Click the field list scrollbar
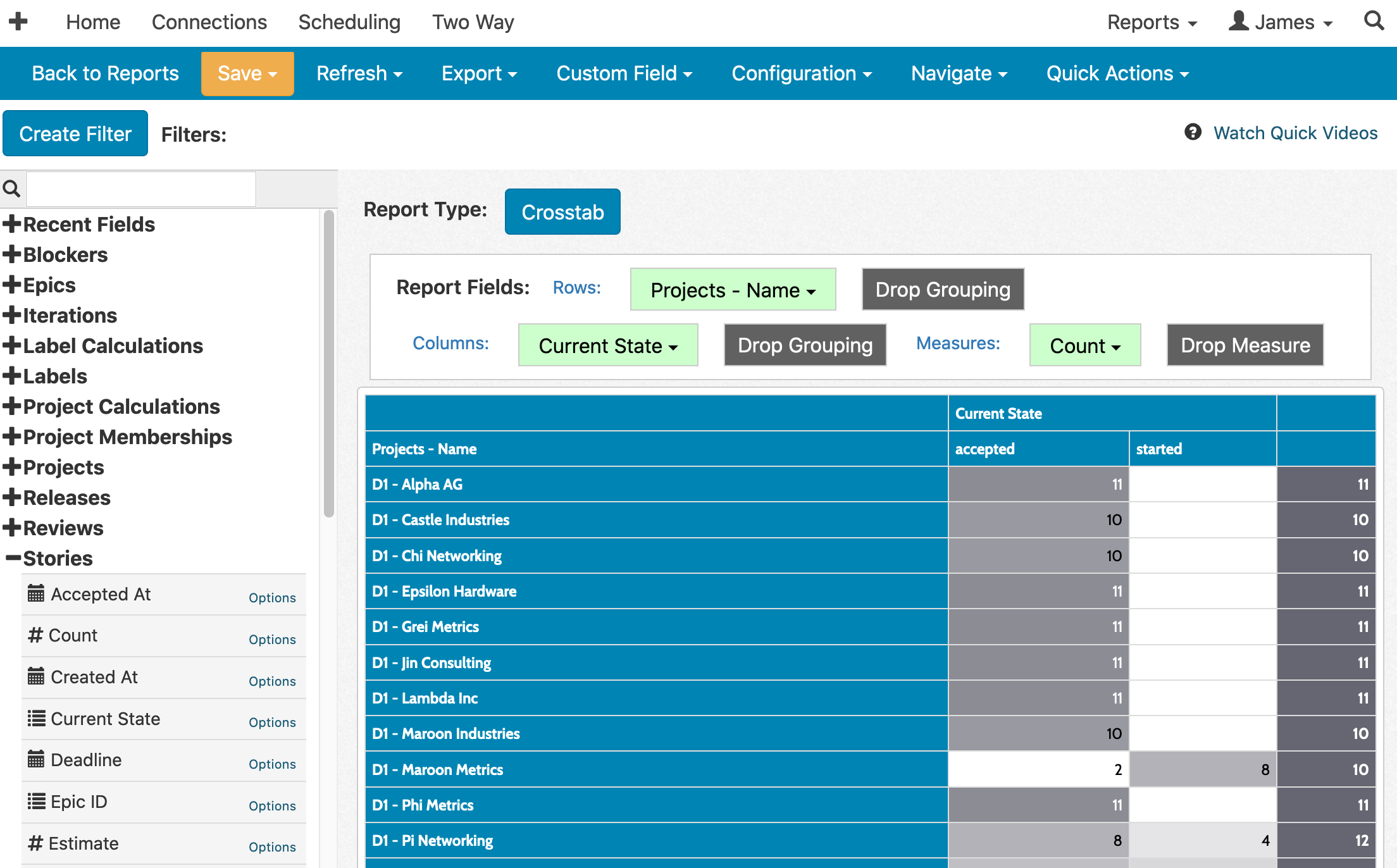1397x868 pixels. tap(328, 364)
